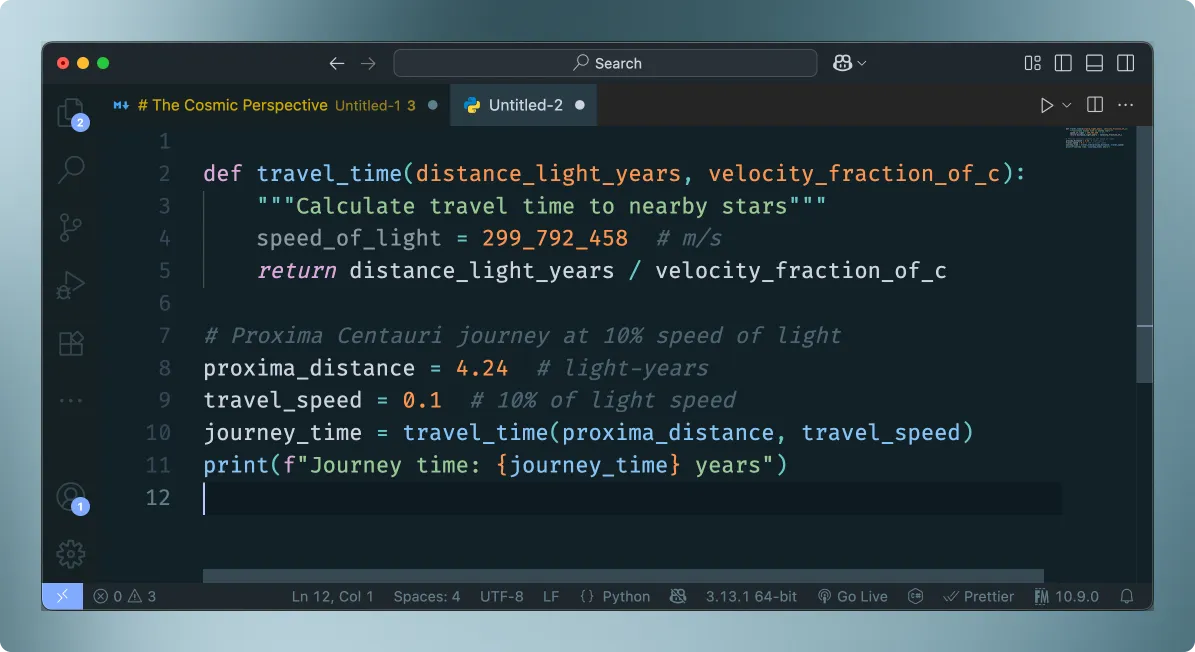Open the Run and Debug panel
Image resolution: width=1195 pixels, height=652 pixels.
(70, 284)
